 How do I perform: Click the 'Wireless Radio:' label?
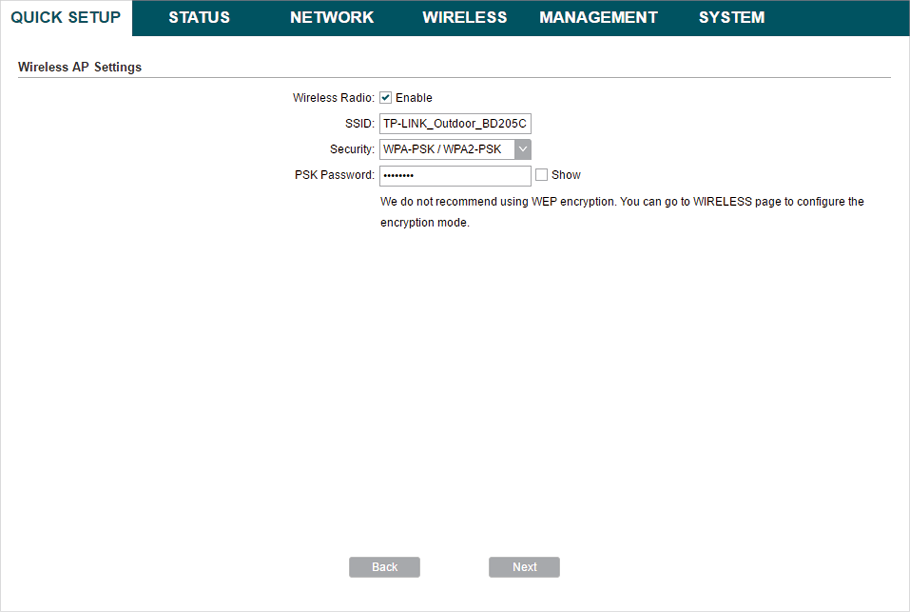pos(333,98)
